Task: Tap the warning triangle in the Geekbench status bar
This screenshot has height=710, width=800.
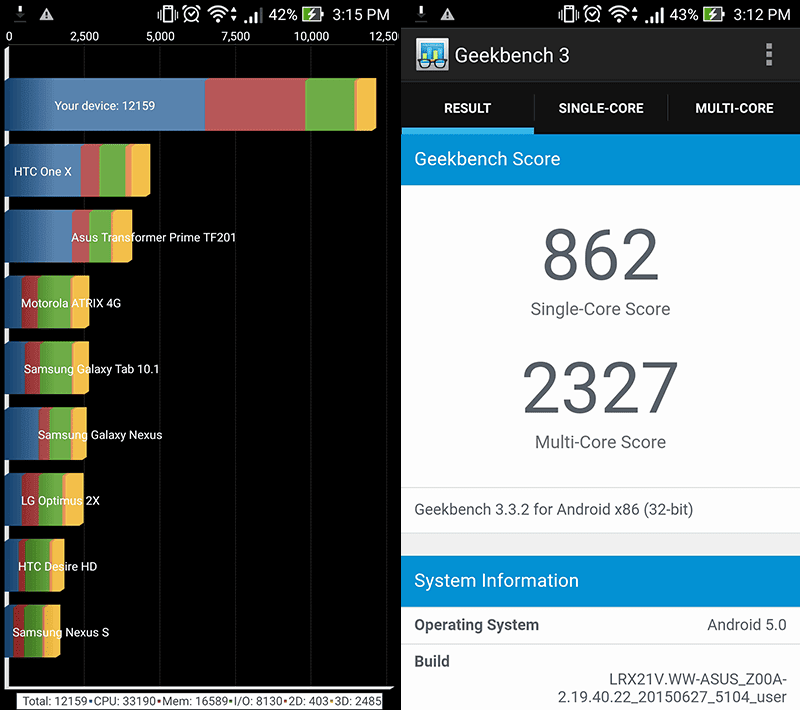Action: (447, 14)
